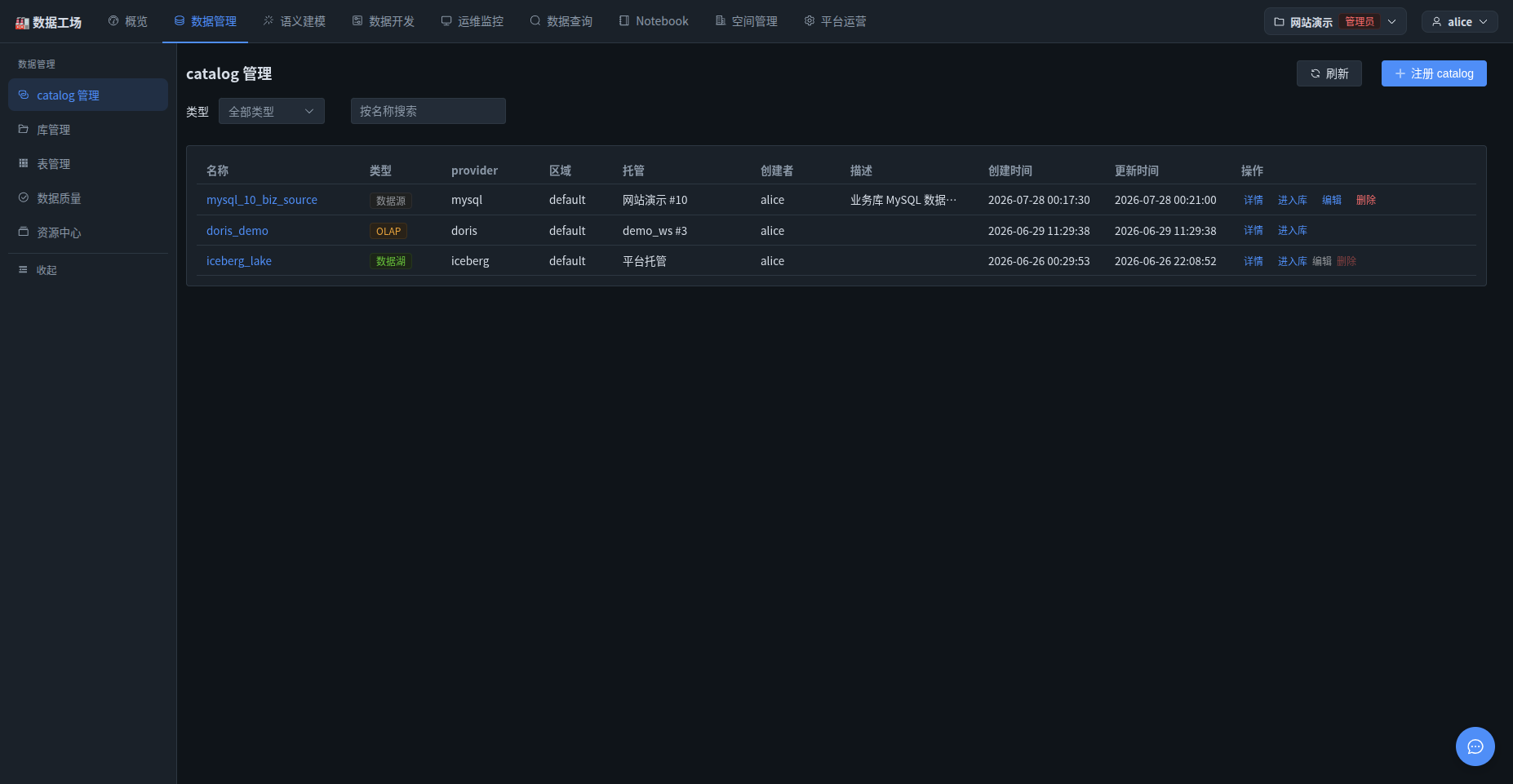Click the 数据湖 type tag

point(391,261)
